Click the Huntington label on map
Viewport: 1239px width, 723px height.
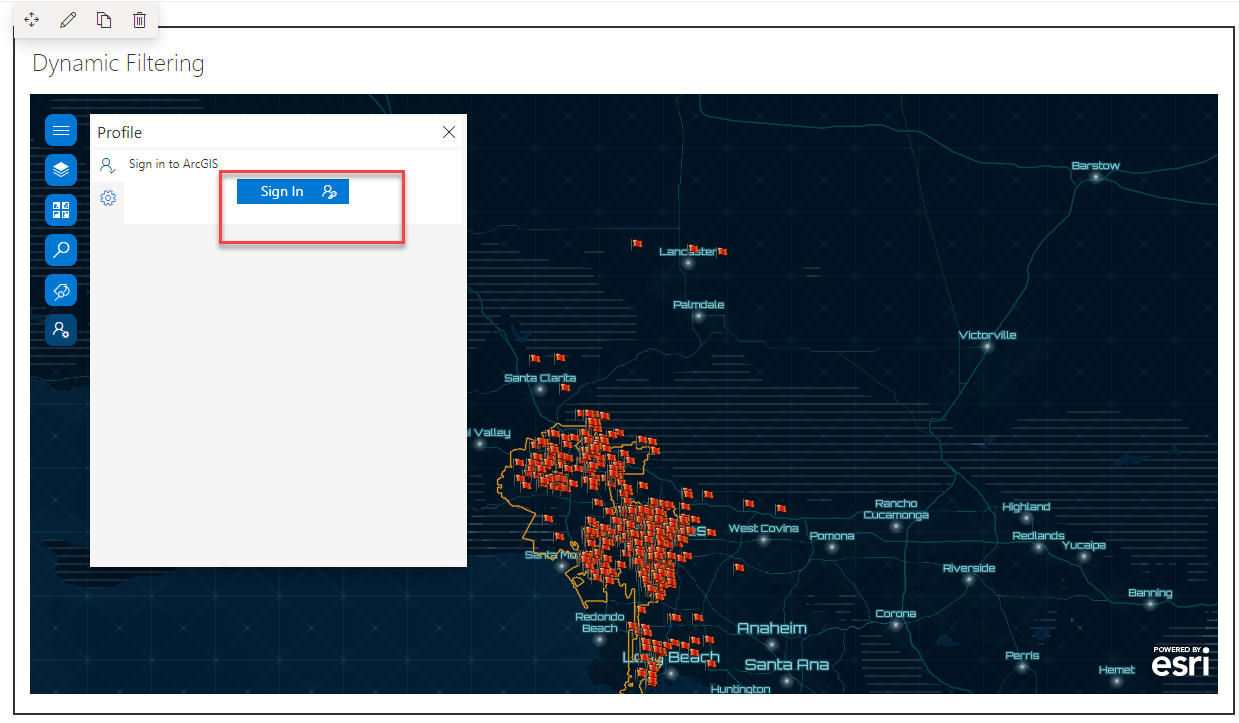click(x=740, y=688)
